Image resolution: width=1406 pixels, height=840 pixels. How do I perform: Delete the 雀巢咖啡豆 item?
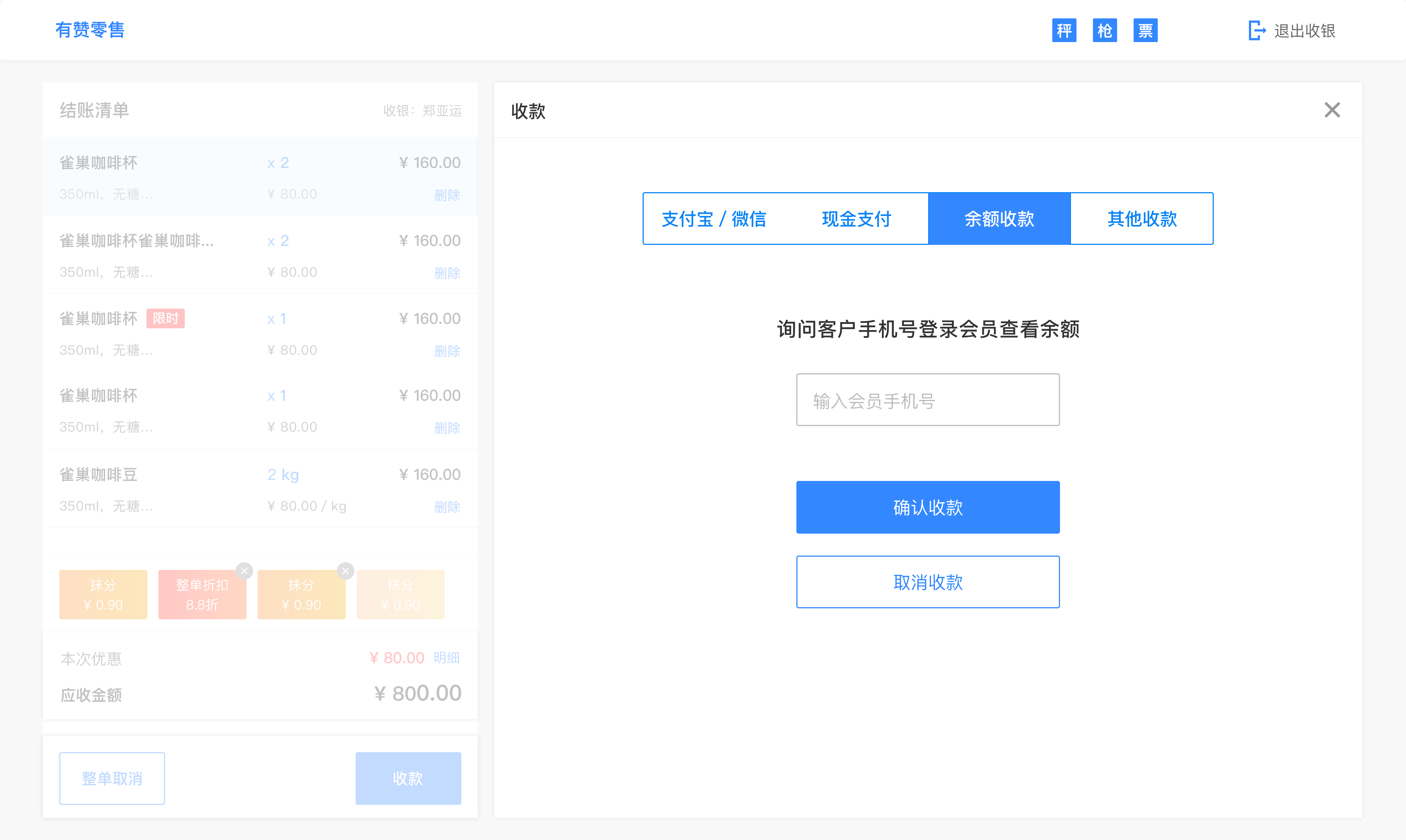pos(447,507)
